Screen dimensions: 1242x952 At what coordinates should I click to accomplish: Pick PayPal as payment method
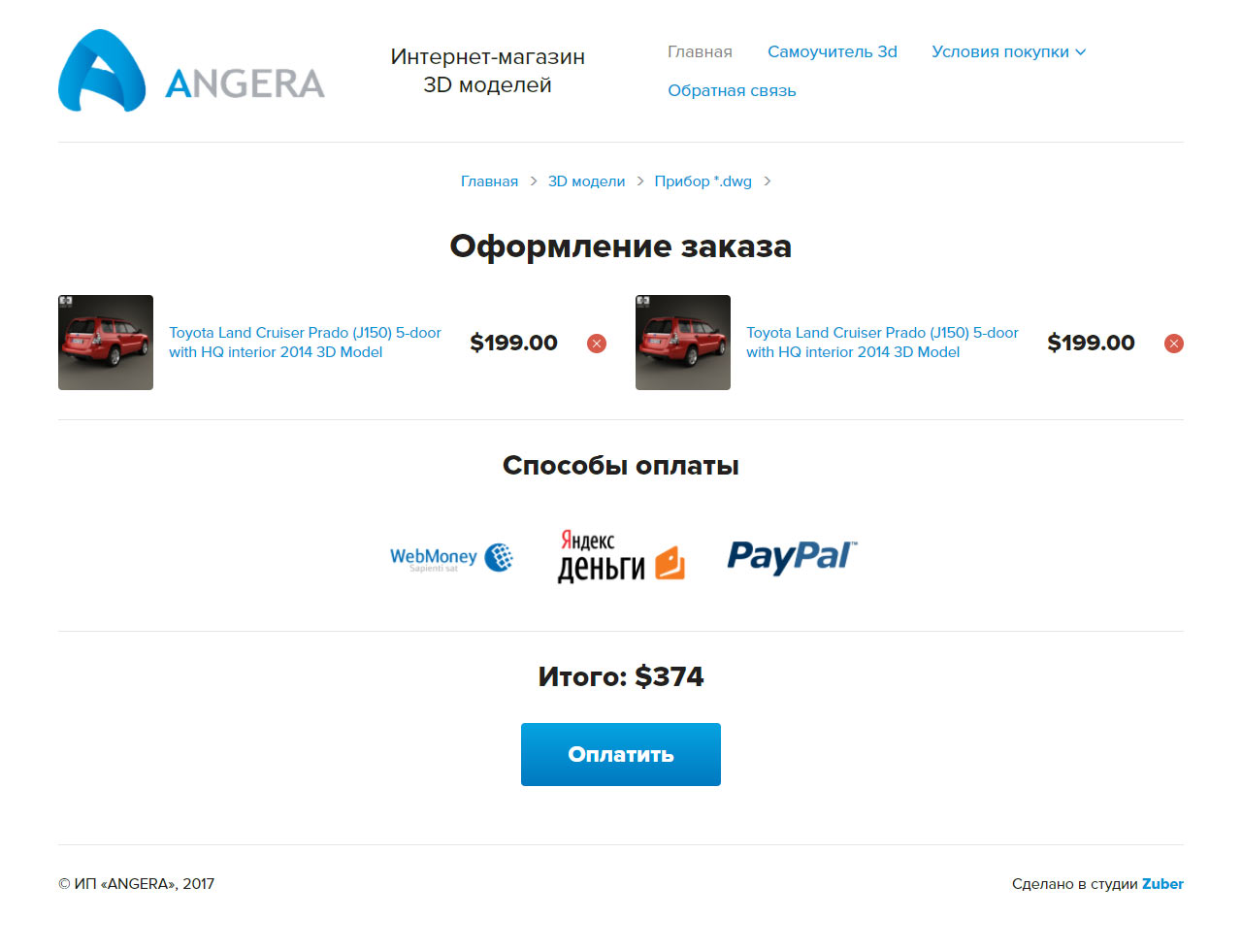click(x=792, y=556)
